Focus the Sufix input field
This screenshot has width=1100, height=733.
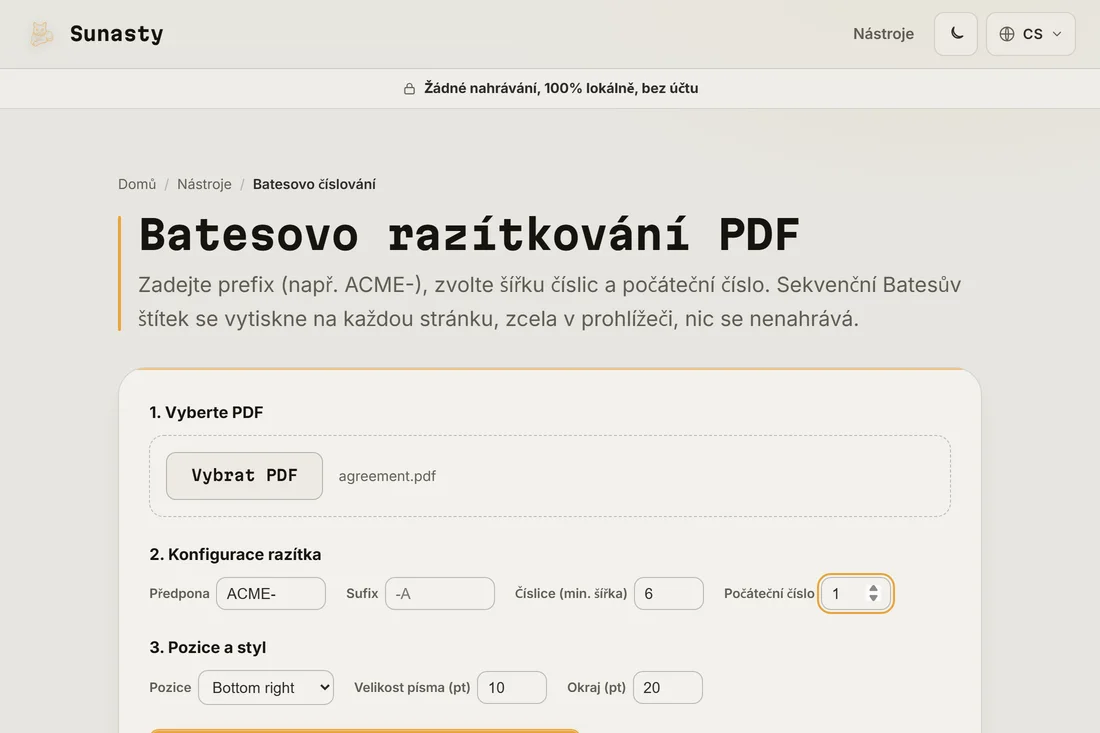440,593
